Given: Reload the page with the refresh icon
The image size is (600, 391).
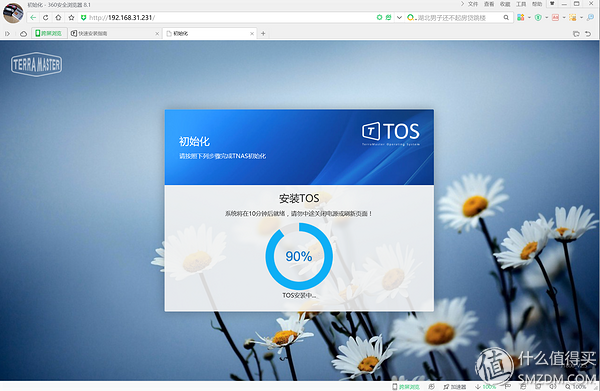Looking at the screenshot, I should pyautogui.click(x=46, y=18).
